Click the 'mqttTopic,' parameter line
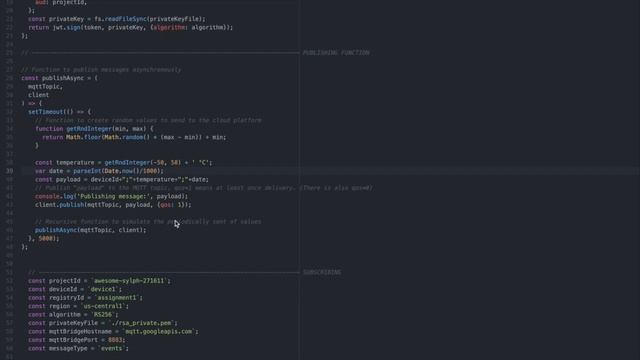Screen dimensions: 640x360 45,87
